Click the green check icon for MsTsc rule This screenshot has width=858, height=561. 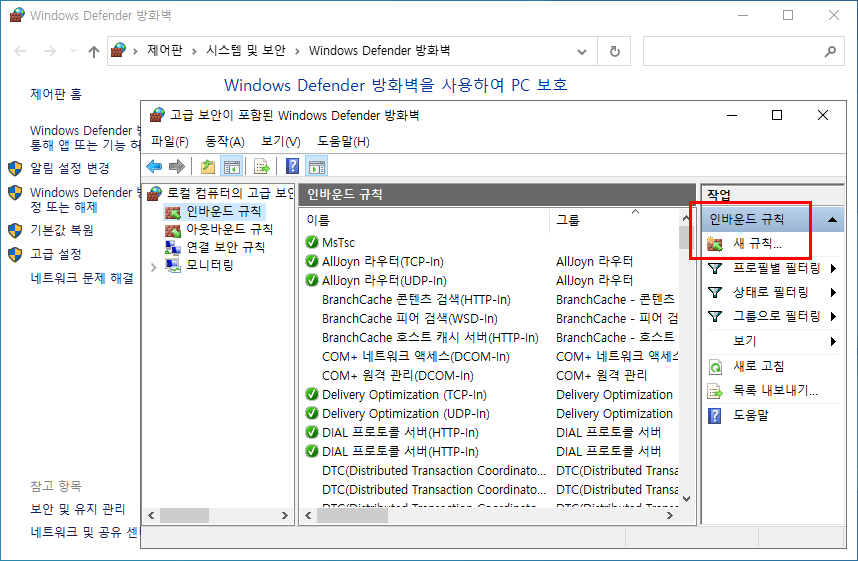tap(312, 242)
